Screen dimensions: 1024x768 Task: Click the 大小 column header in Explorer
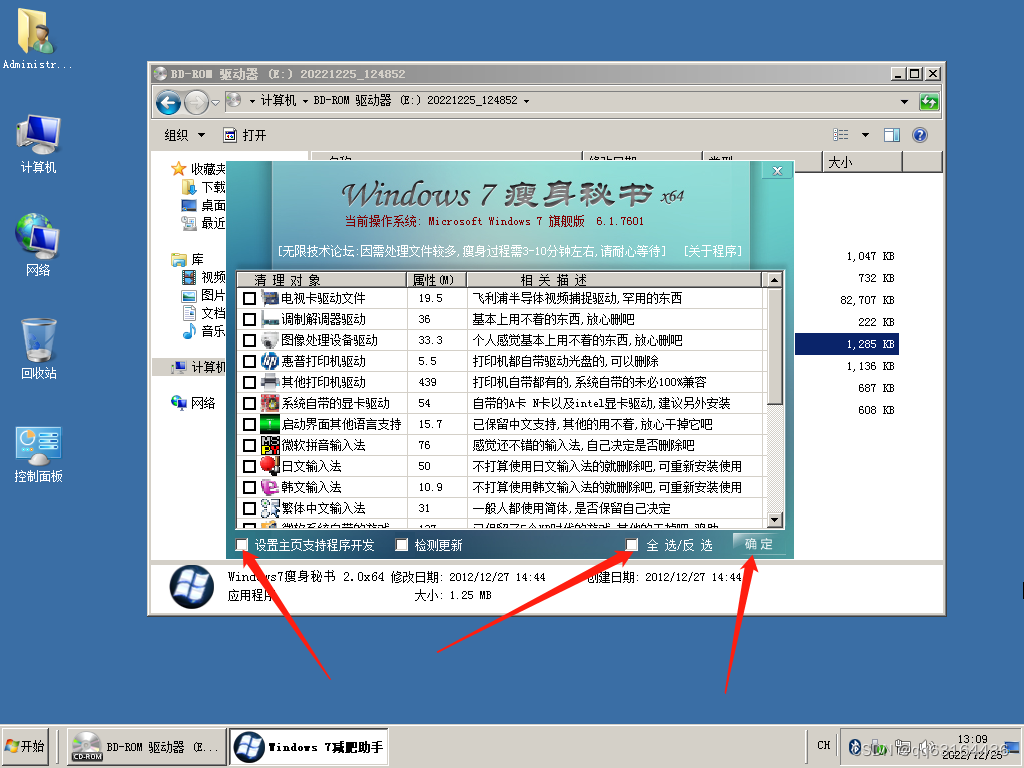861,162
